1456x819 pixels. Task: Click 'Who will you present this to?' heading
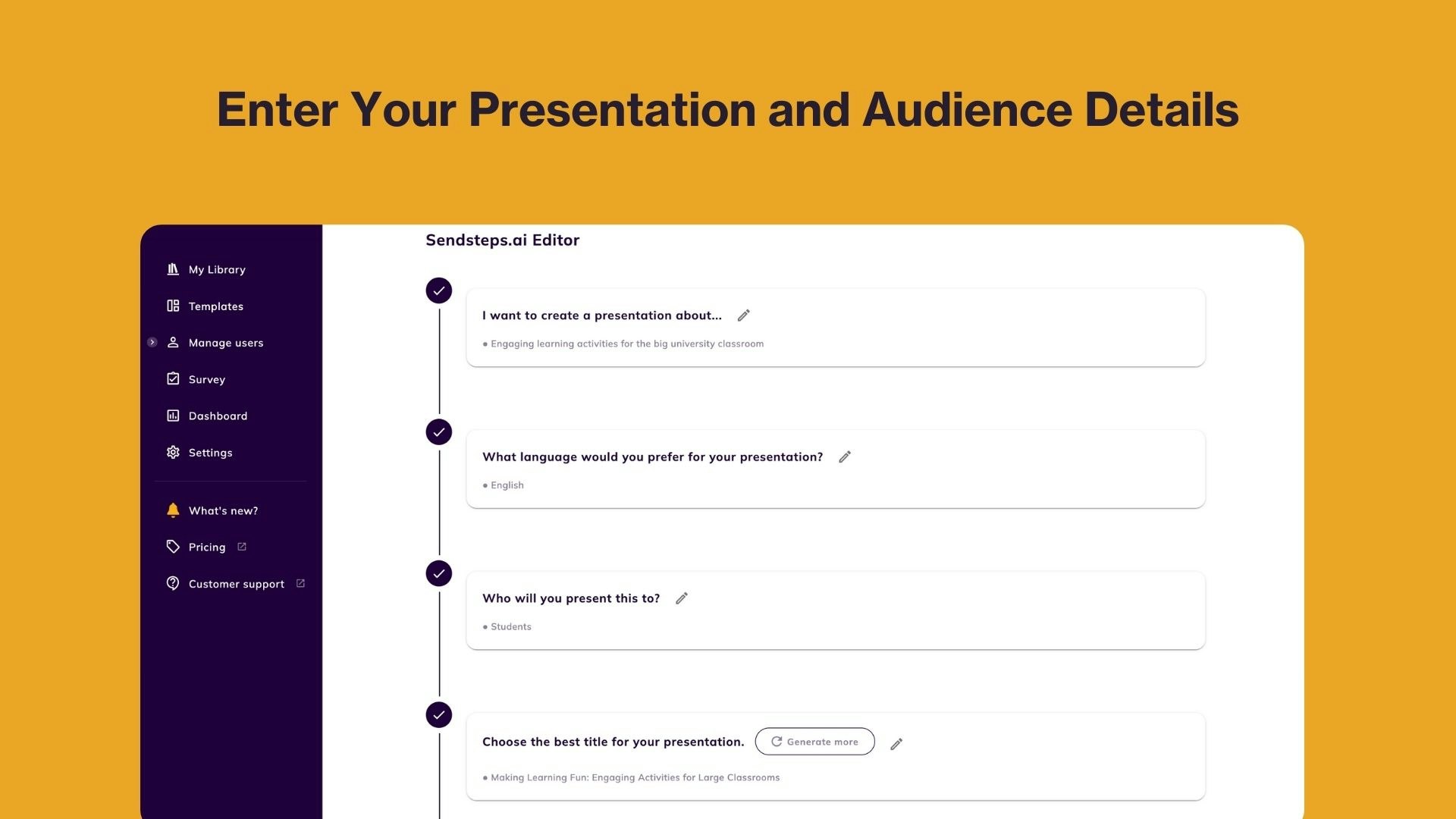click(571, 598)
